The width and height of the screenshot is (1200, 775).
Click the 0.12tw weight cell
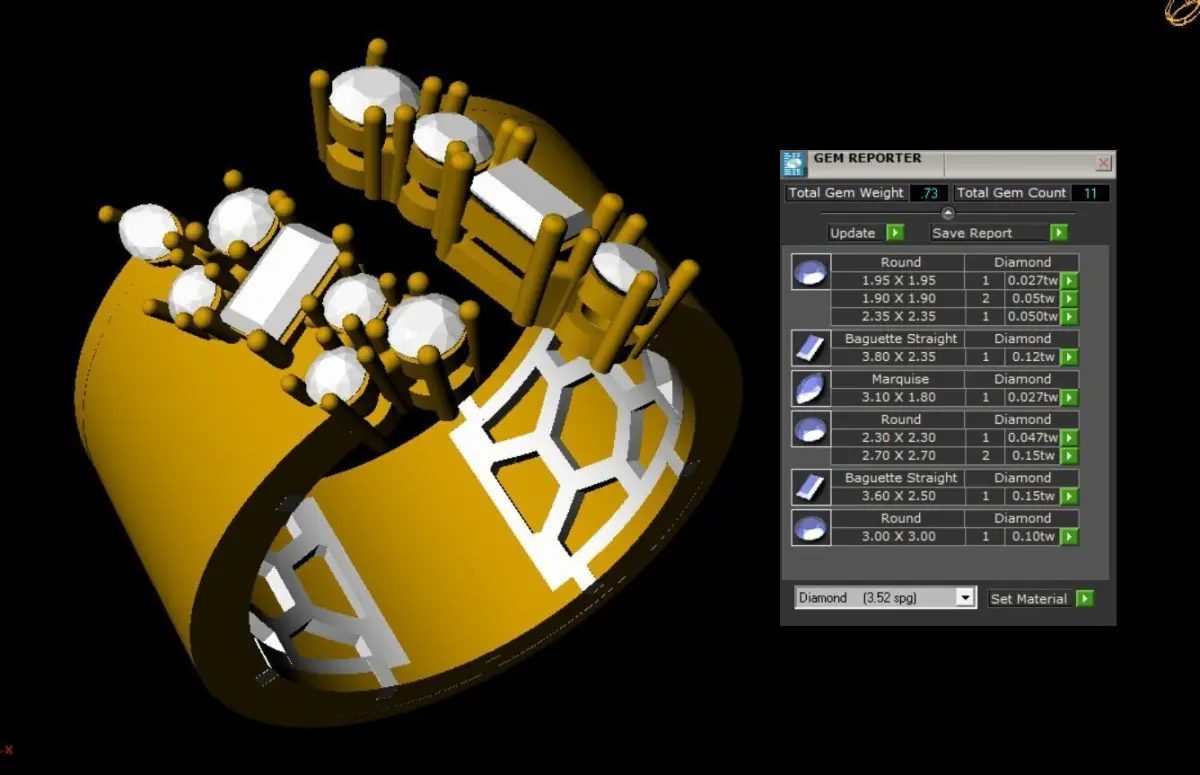coord(1032,357)
